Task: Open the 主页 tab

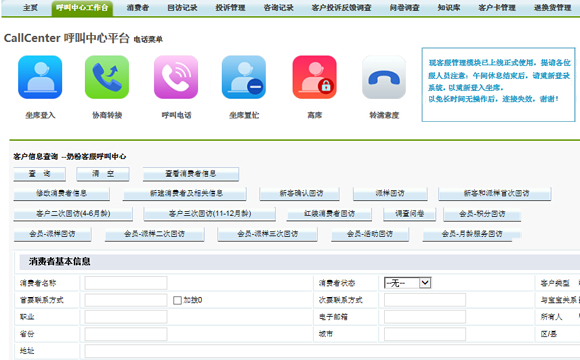Action: click(x=30, y=7)
